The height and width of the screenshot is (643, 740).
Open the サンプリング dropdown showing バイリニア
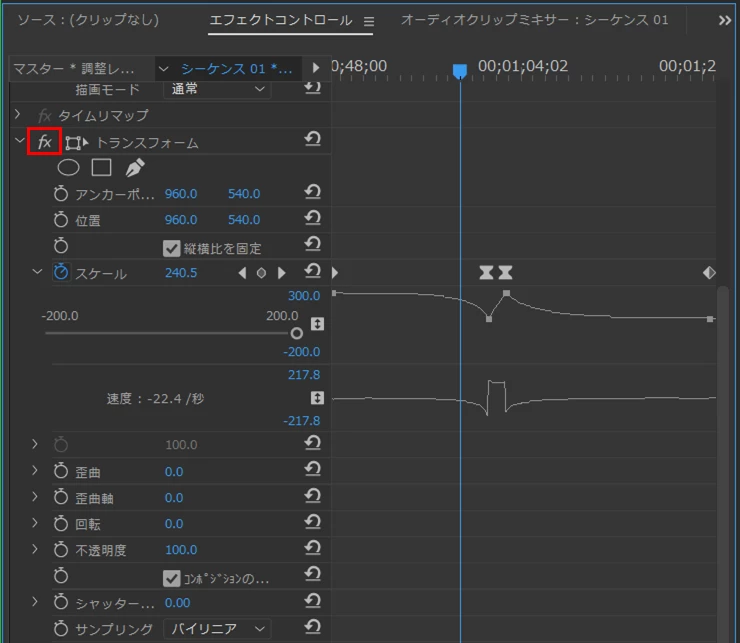point(217,629)
